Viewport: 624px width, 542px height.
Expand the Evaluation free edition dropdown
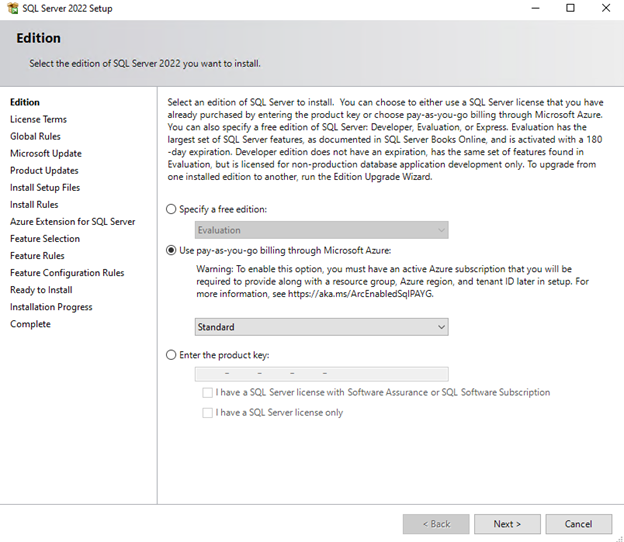[x=321, y=230]
